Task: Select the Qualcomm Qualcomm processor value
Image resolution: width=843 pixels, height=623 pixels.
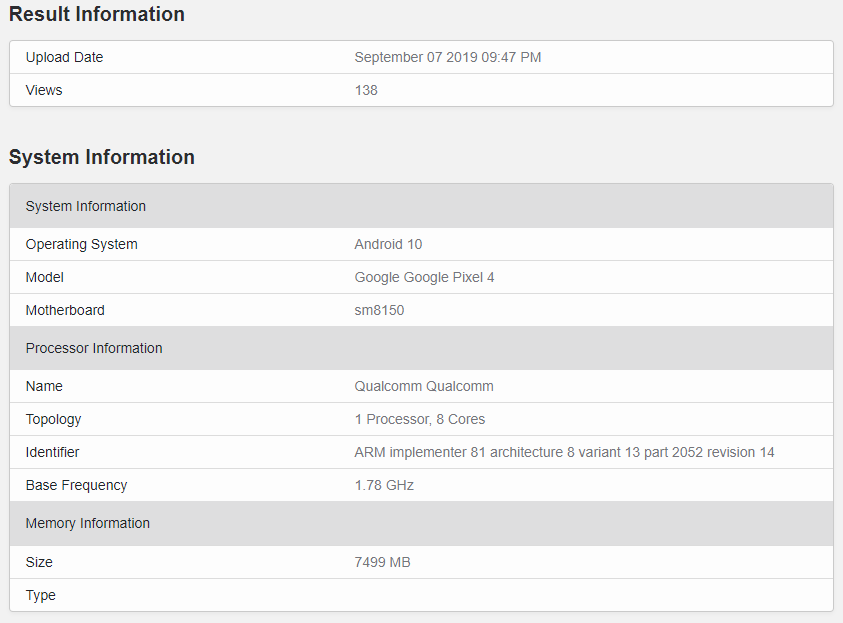Action: point(424,386)
